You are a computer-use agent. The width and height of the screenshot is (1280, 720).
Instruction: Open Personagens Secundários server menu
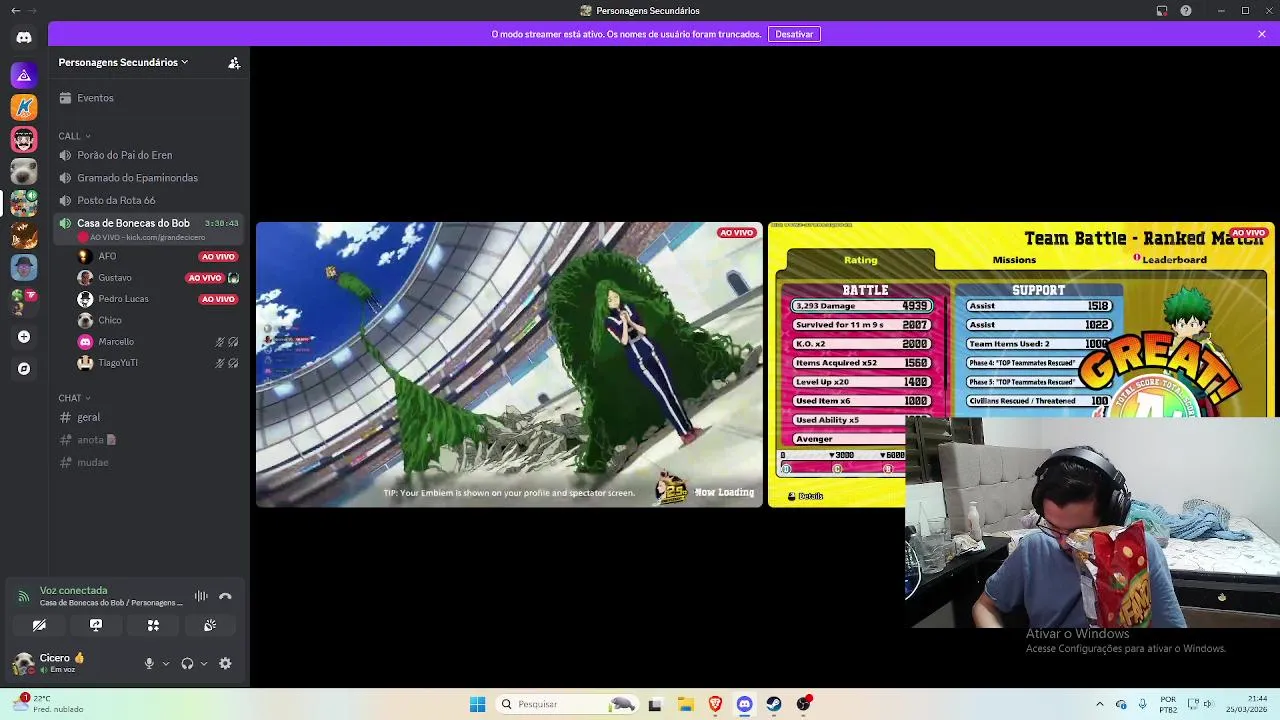123,62
